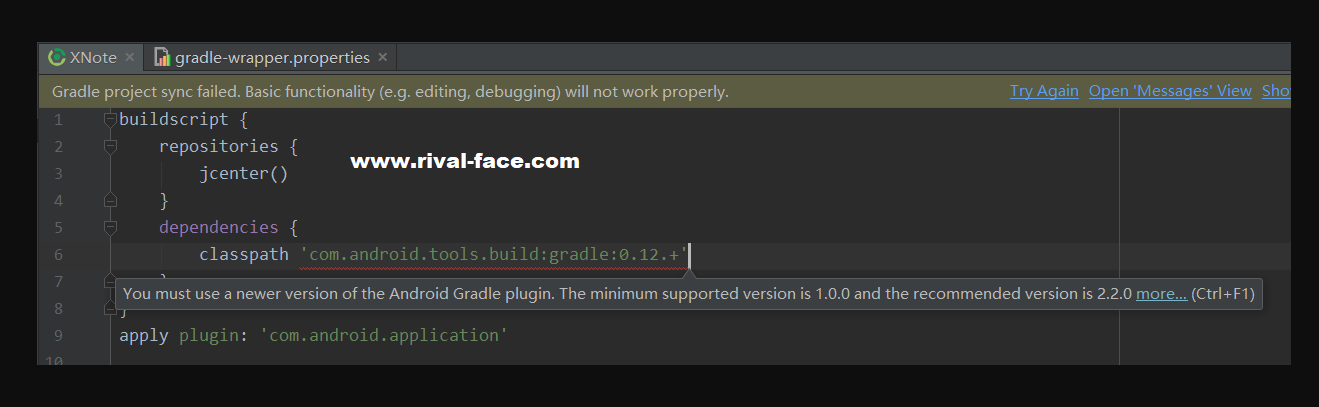Click the jcenter() call in the code
The width and height of the screenshot is (1319, 407).
(243, 174)
